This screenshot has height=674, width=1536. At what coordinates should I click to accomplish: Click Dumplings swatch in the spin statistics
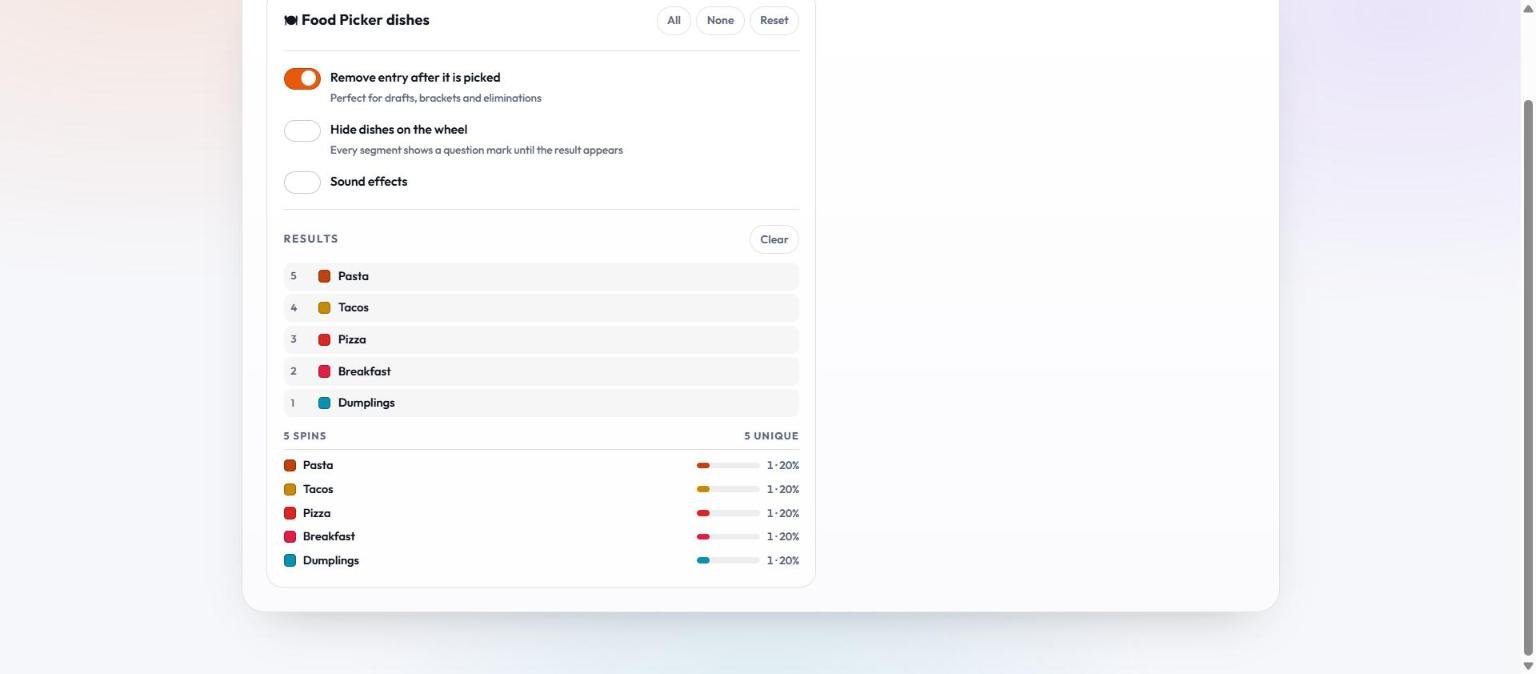click(x=290, y=561)
